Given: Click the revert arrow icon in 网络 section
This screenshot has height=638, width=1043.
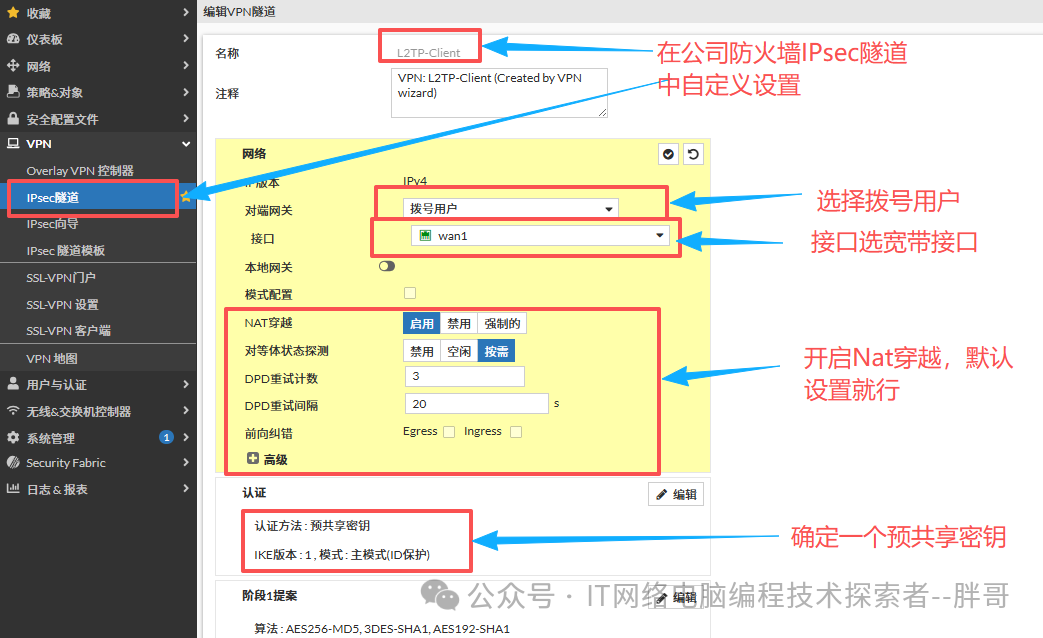Looking at the screenshot, I should tap(692, 154).
